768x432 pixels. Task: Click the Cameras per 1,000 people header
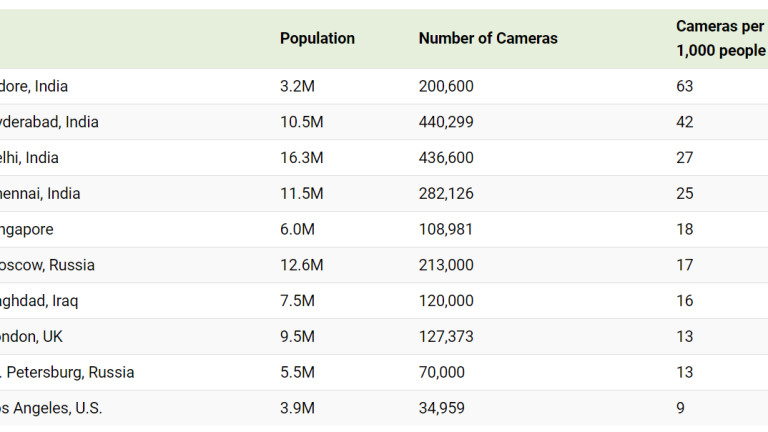(719, 38)
